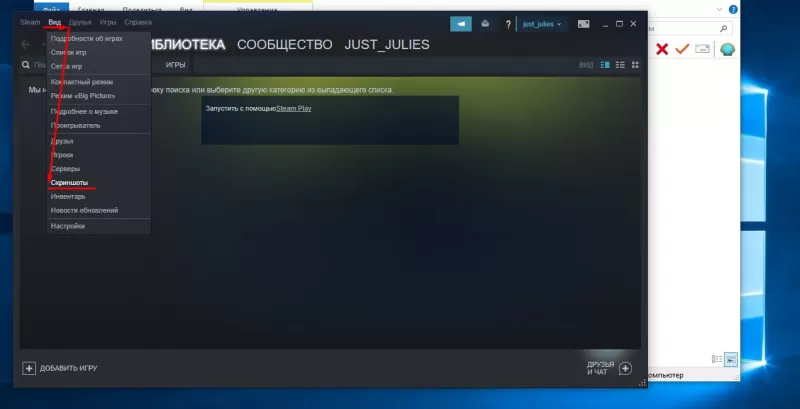The width and height of the screenshot is (800, 409).
Task: Click ДОБАВИТЬ ИГРУ button
Action: pyautogui.click(x=60, y=368)
